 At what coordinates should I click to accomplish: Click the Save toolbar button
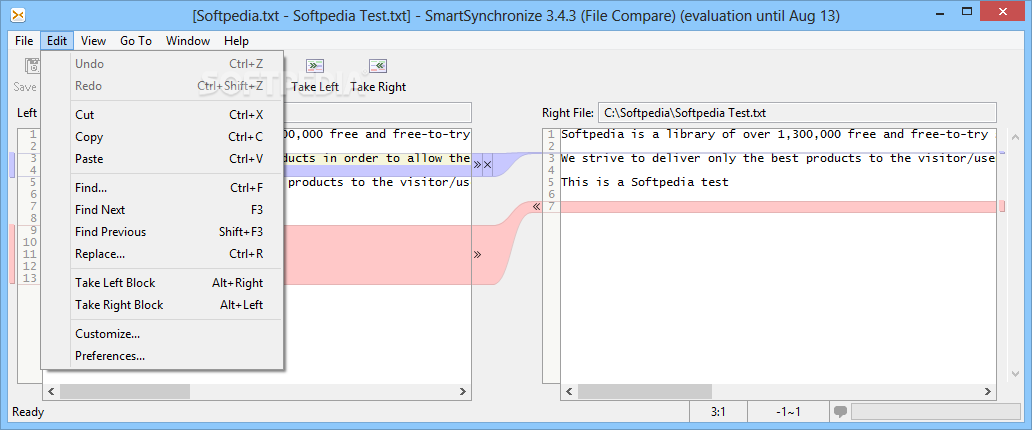(26, 76)
